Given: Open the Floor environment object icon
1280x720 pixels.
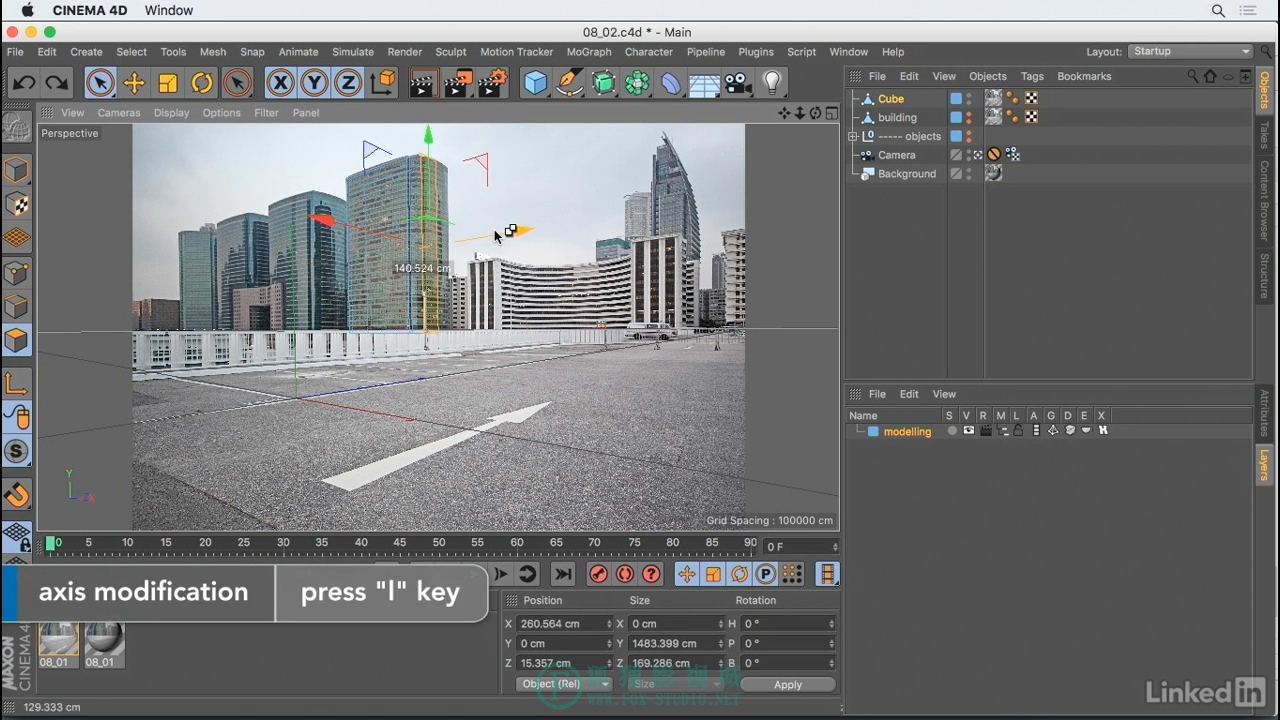Looking at the screenshot, I should [704, 83].
